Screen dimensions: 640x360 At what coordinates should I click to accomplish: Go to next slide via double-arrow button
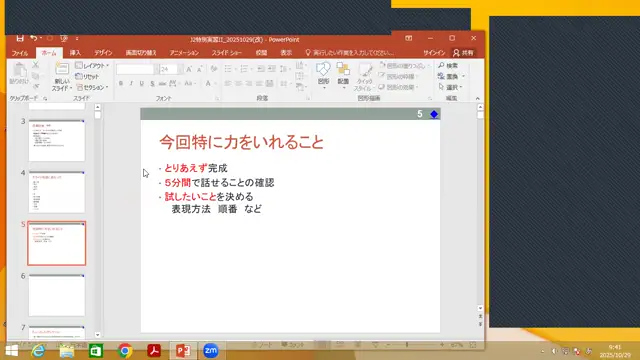(480, 324)
